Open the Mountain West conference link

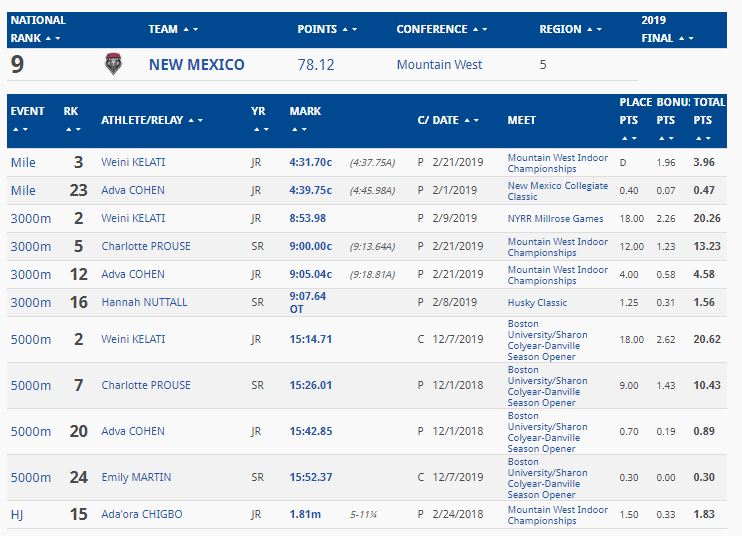coord(439,64)
